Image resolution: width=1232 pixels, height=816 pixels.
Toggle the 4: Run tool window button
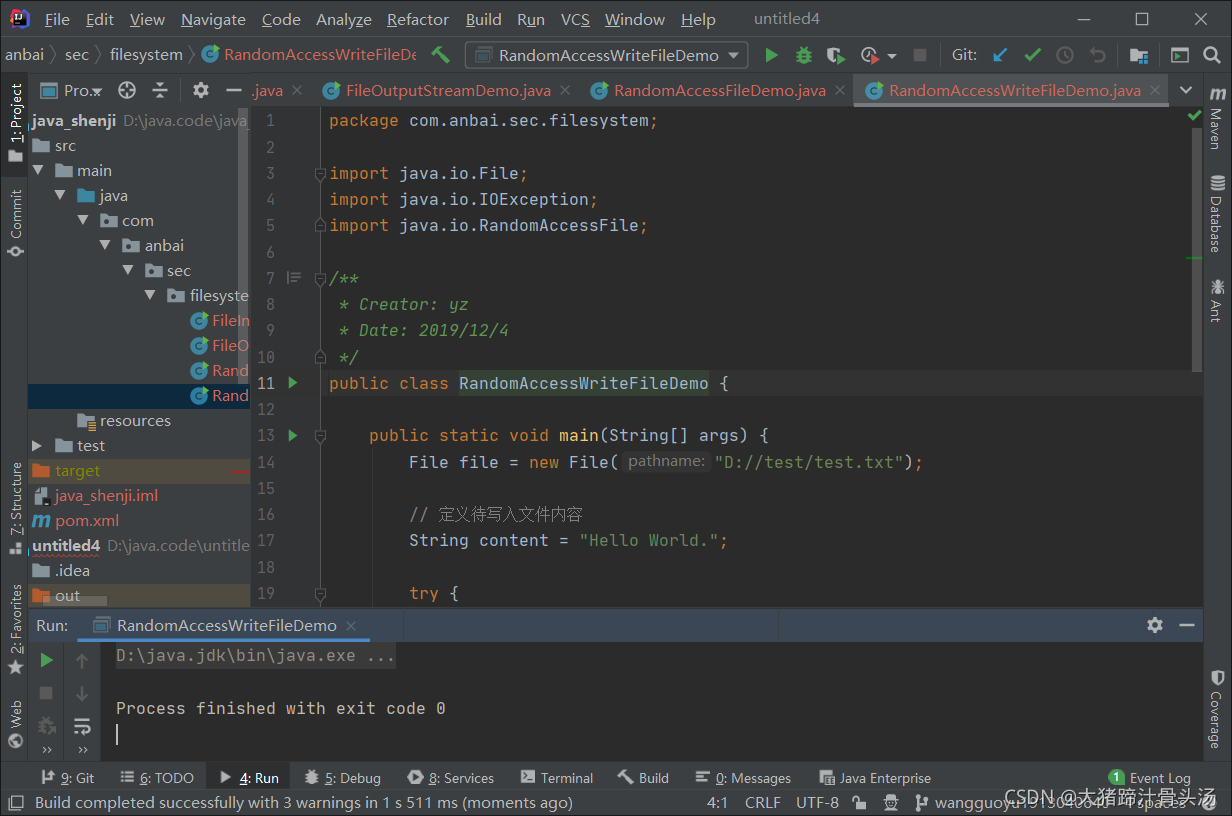pos(248,778)
